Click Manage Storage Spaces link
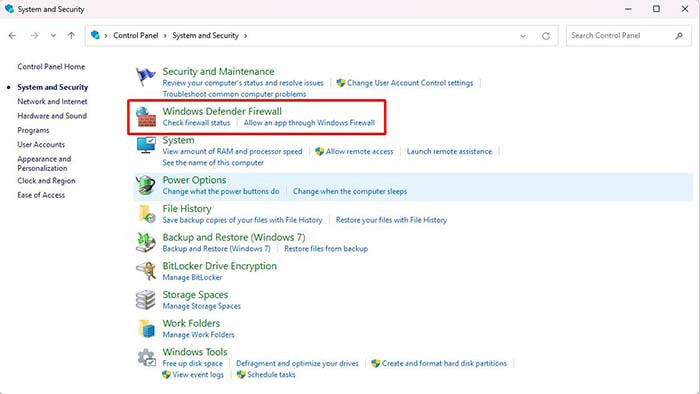The height and width of the screenshot is (394, 700). click(201, 306)
